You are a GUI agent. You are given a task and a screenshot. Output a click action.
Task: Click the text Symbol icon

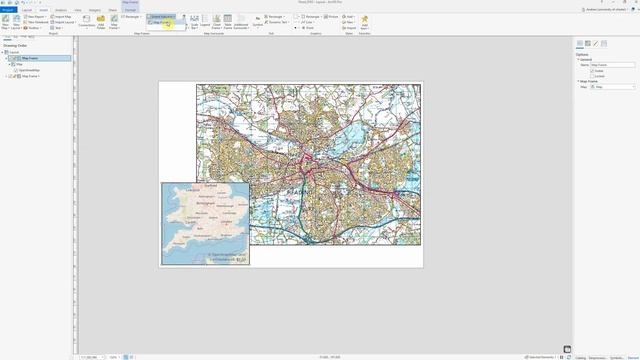(x=258, y=22)
